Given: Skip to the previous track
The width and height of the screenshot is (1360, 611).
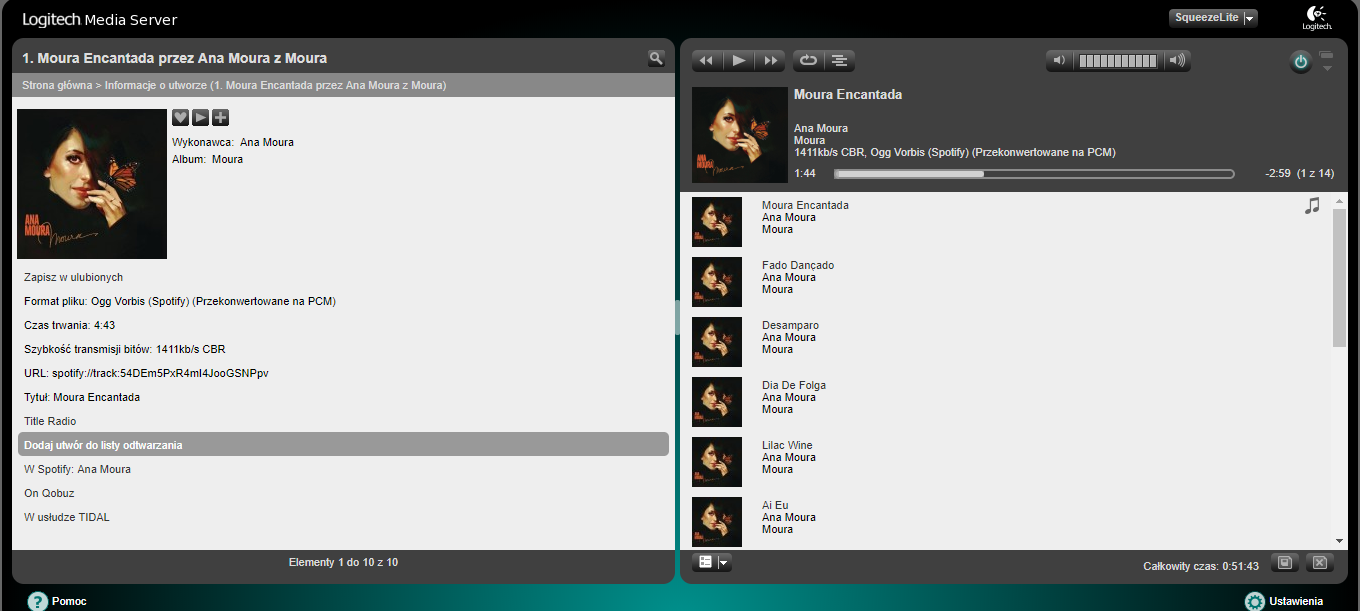Looking at the screenshot, I should [707, 61].
